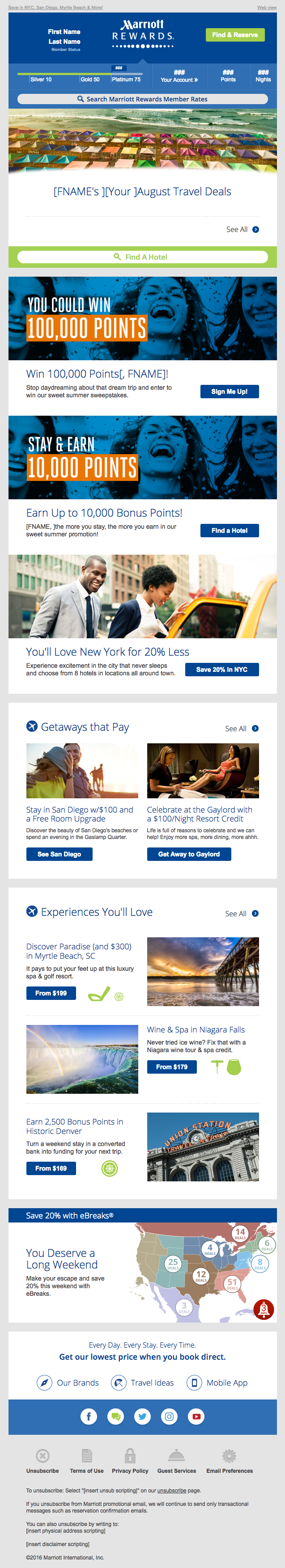Click the Search Marriott Rewards Member Rates field
Screen dimensions: 285x1568
tap(142, 99)
